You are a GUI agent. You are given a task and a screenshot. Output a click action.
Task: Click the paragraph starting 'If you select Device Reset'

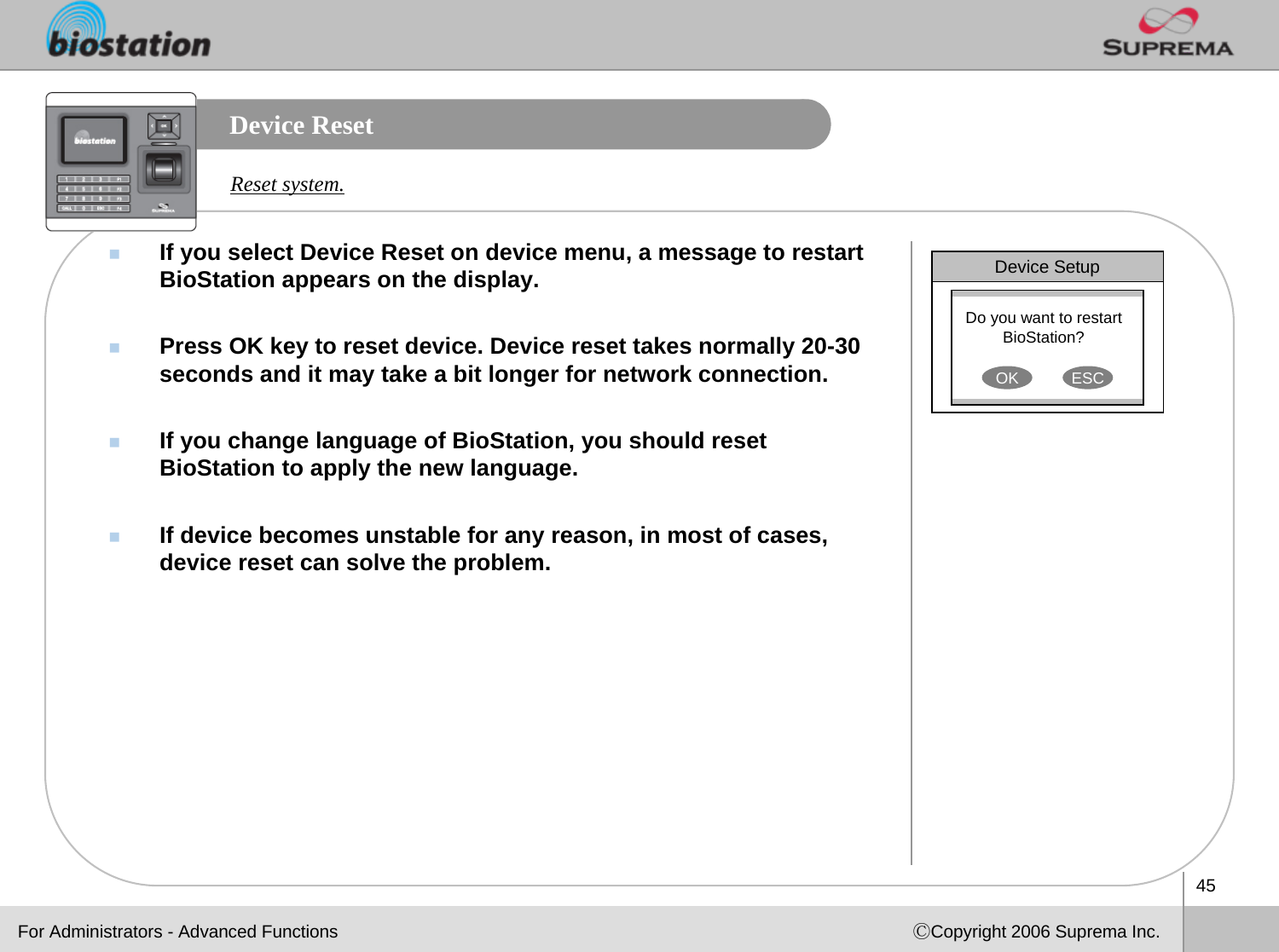pos(512,266)
